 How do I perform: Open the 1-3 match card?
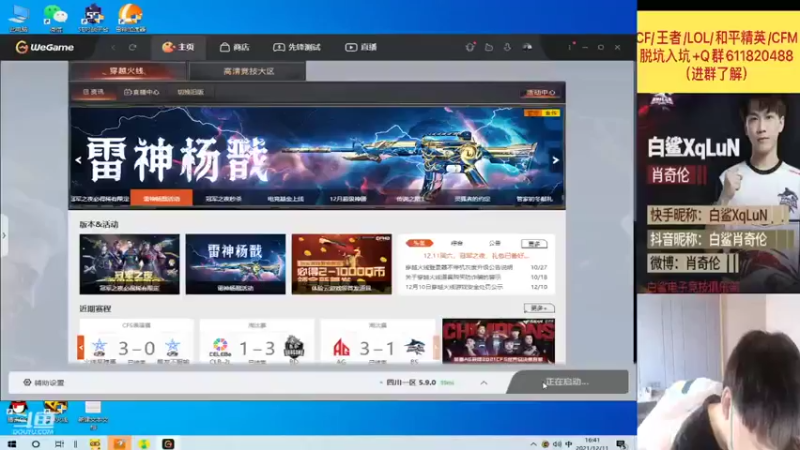pos(257,341)
